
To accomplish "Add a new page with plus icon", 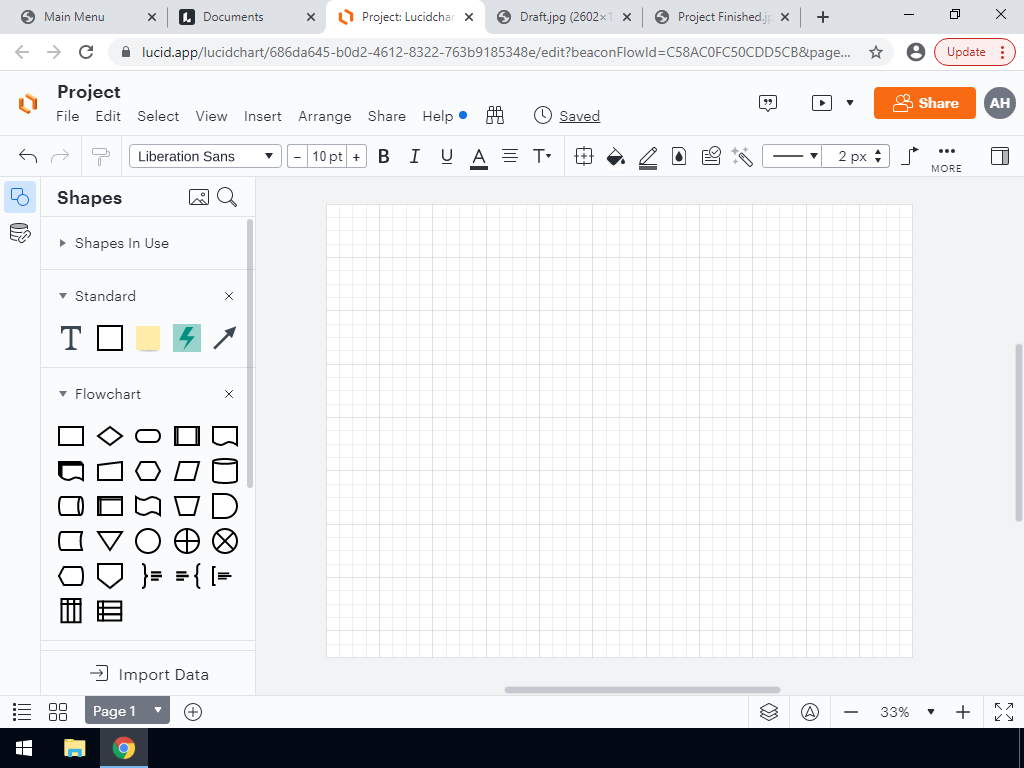I will coord(193,712).
